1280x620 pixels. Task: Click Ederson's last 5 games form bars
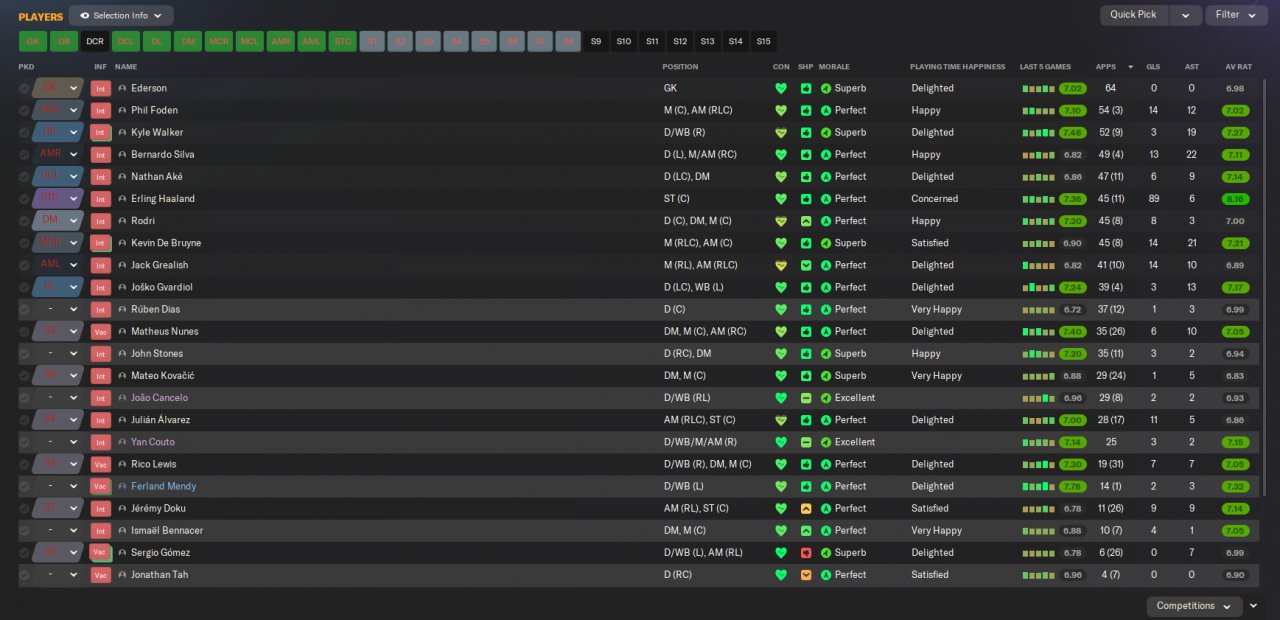click(1038, 88)
